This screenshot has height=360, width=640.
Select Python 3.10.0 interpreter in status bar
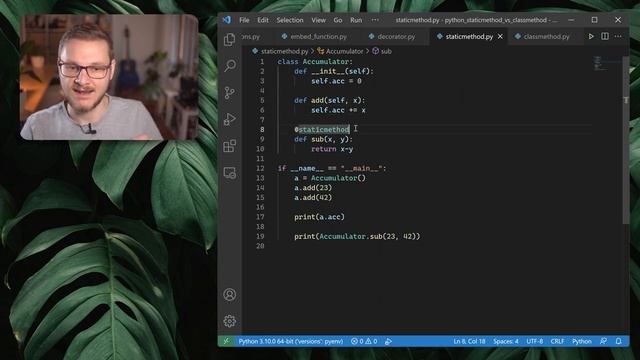(x=291, y=341)
